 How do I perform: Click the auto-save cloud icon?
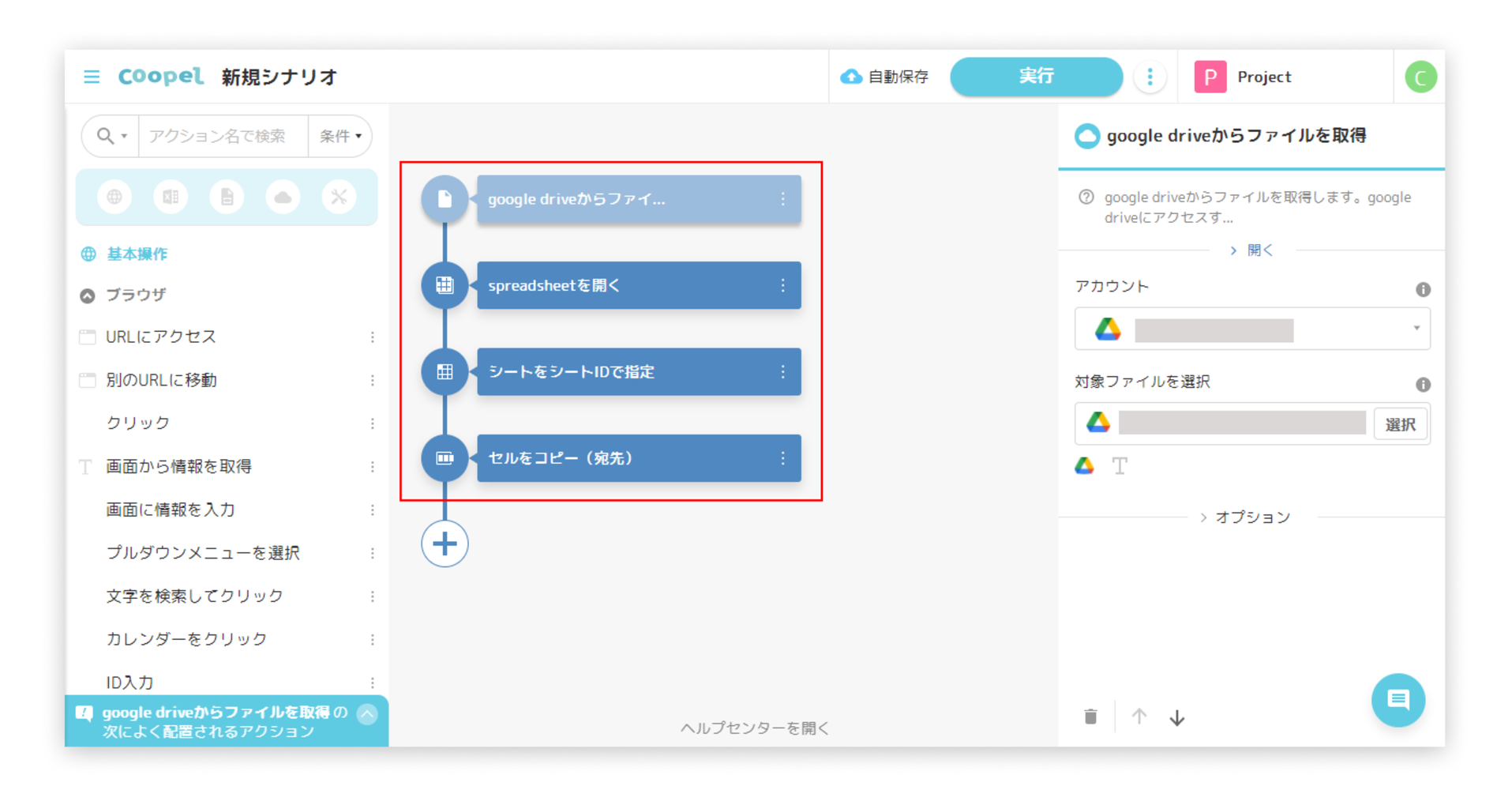(x=851, y=77)
